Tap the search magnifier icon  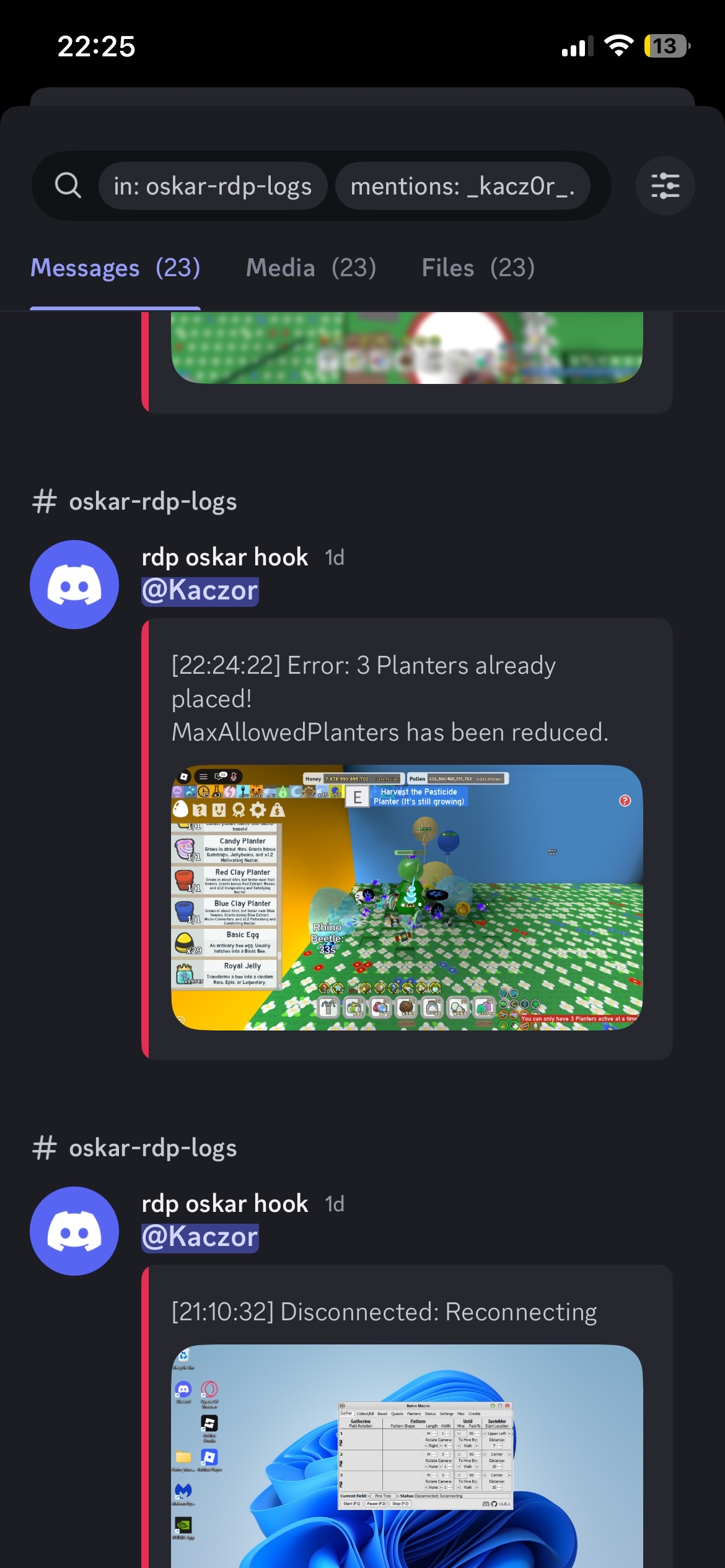tap(68, 185)
